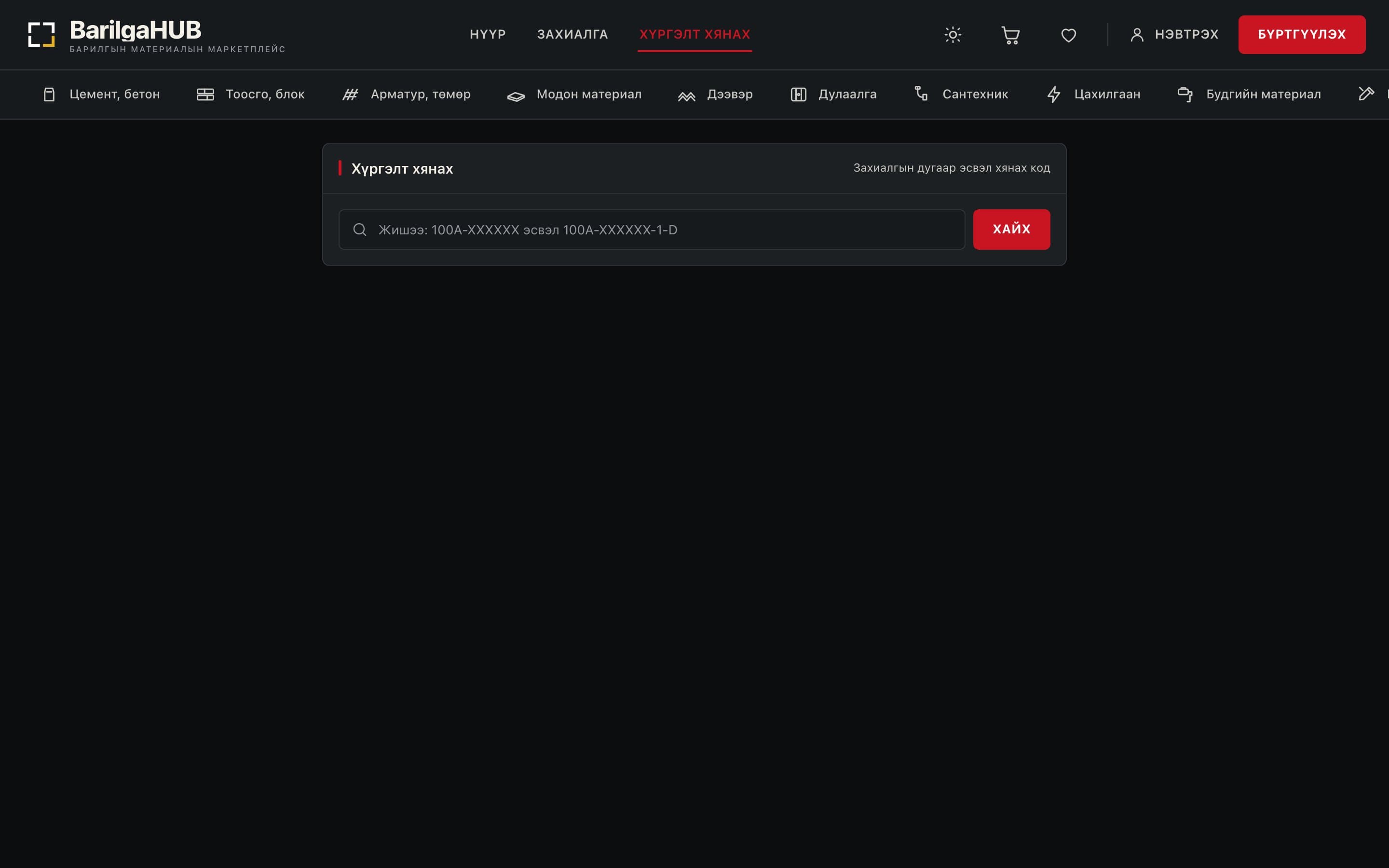Viewport: 1389px width, 868px height.
Task: Open Сантехник category text
Action: click(975, 94)
